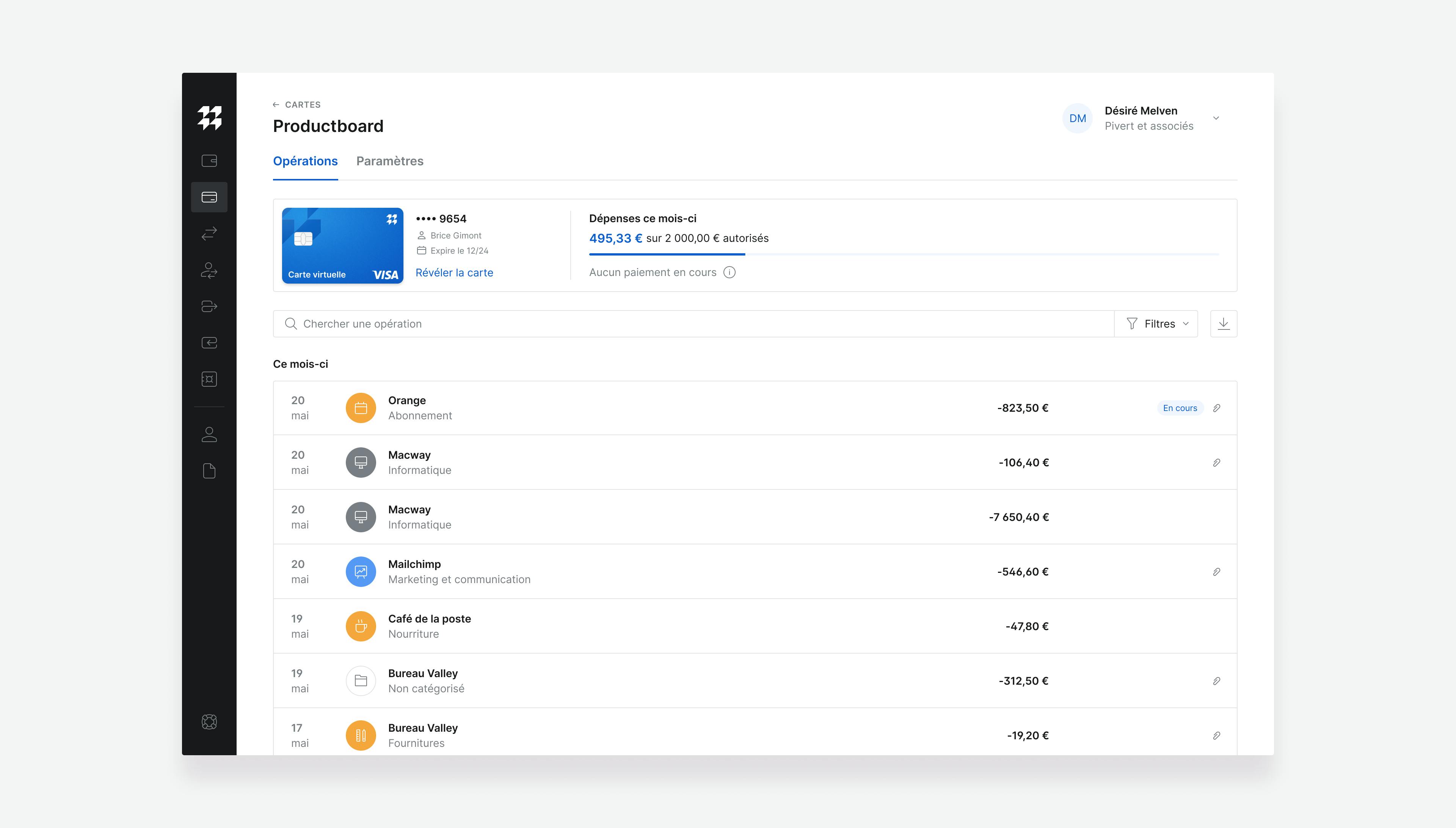The image size is (1456, 828).
Task: Click the Chercher une opération search field
Action: coord(693,324)
